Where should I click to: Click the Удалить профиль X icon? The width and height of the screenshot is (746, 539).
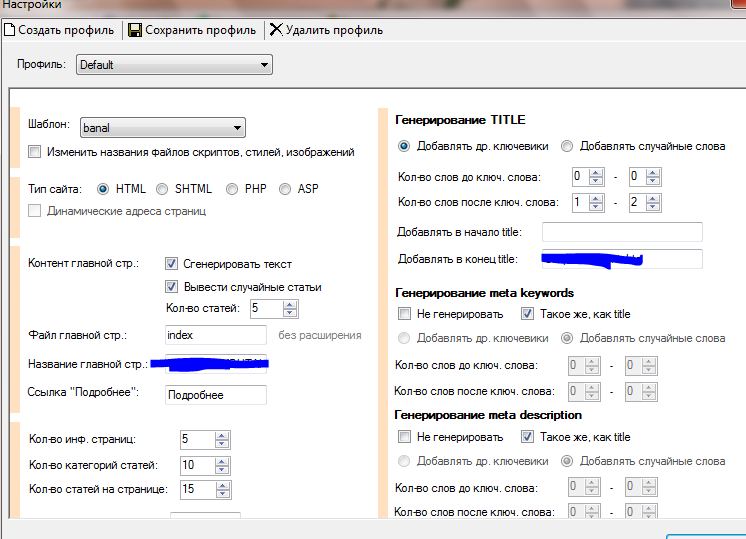tap(276, 30)
